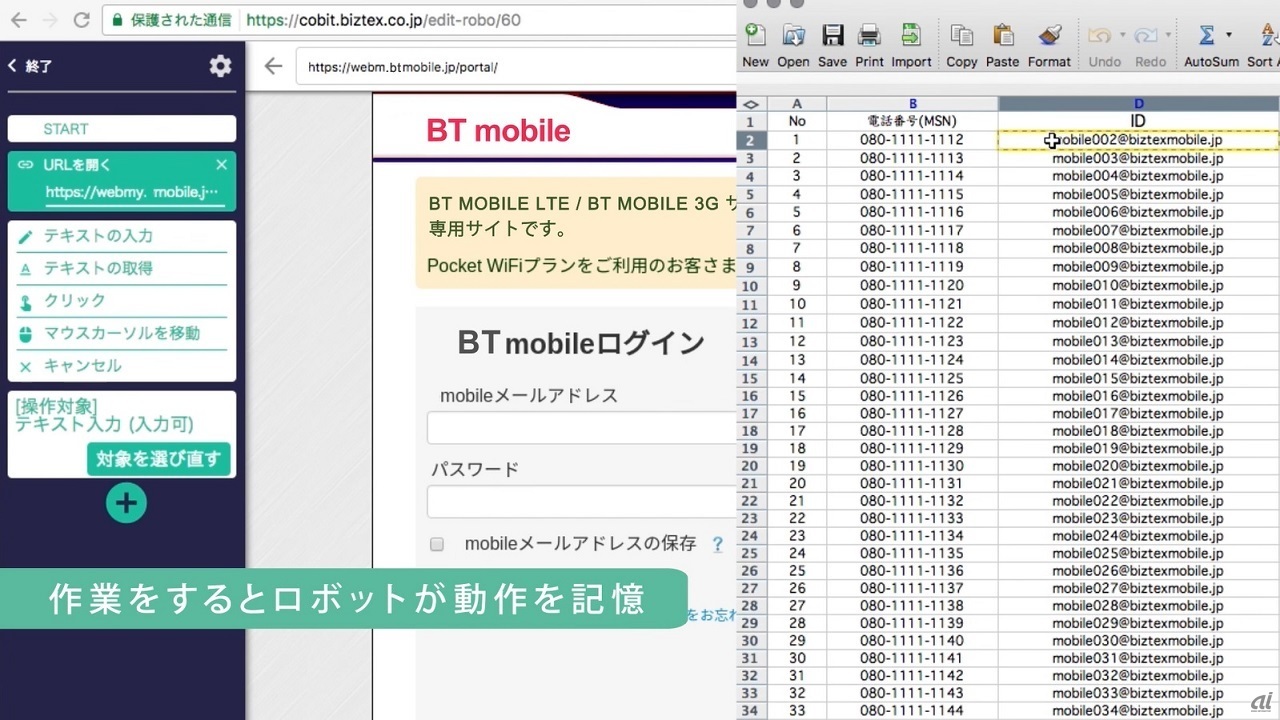1280x720 pixels.
Task: Choose クリック from the action menu
Action: [x=122, y=301]
